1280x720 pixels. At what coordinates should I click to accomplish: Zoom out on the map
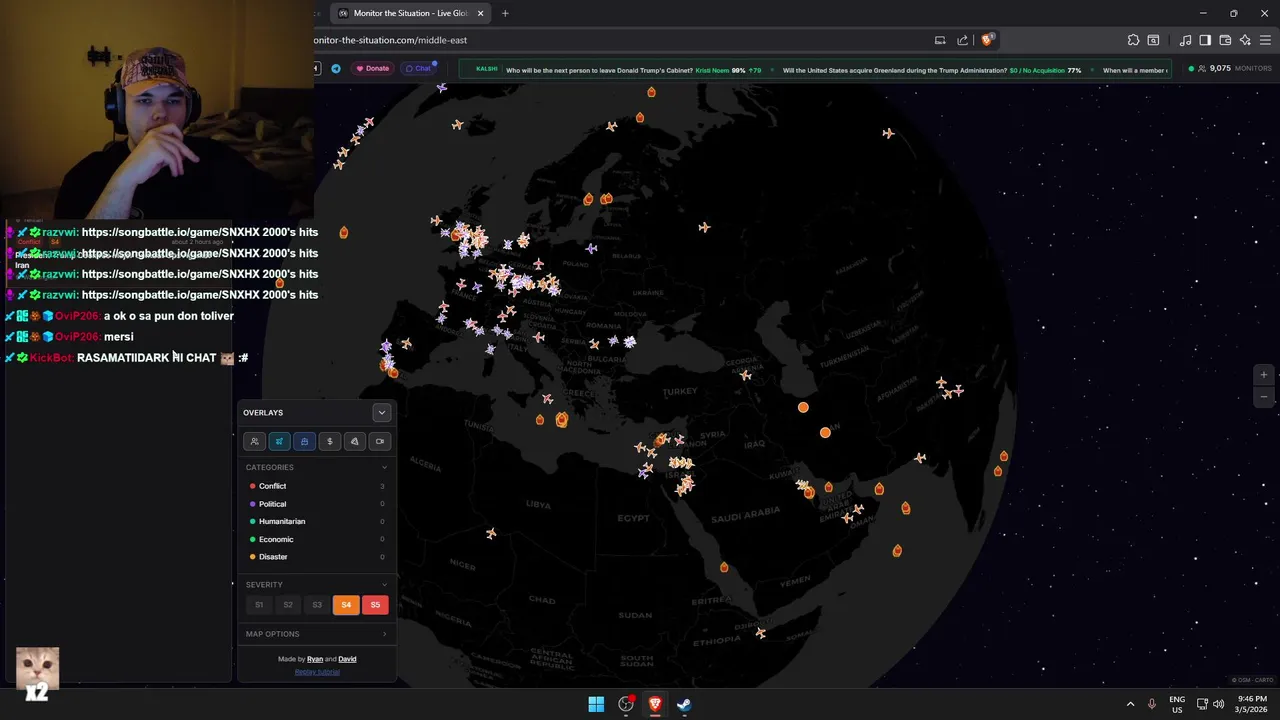(1264, 397)
